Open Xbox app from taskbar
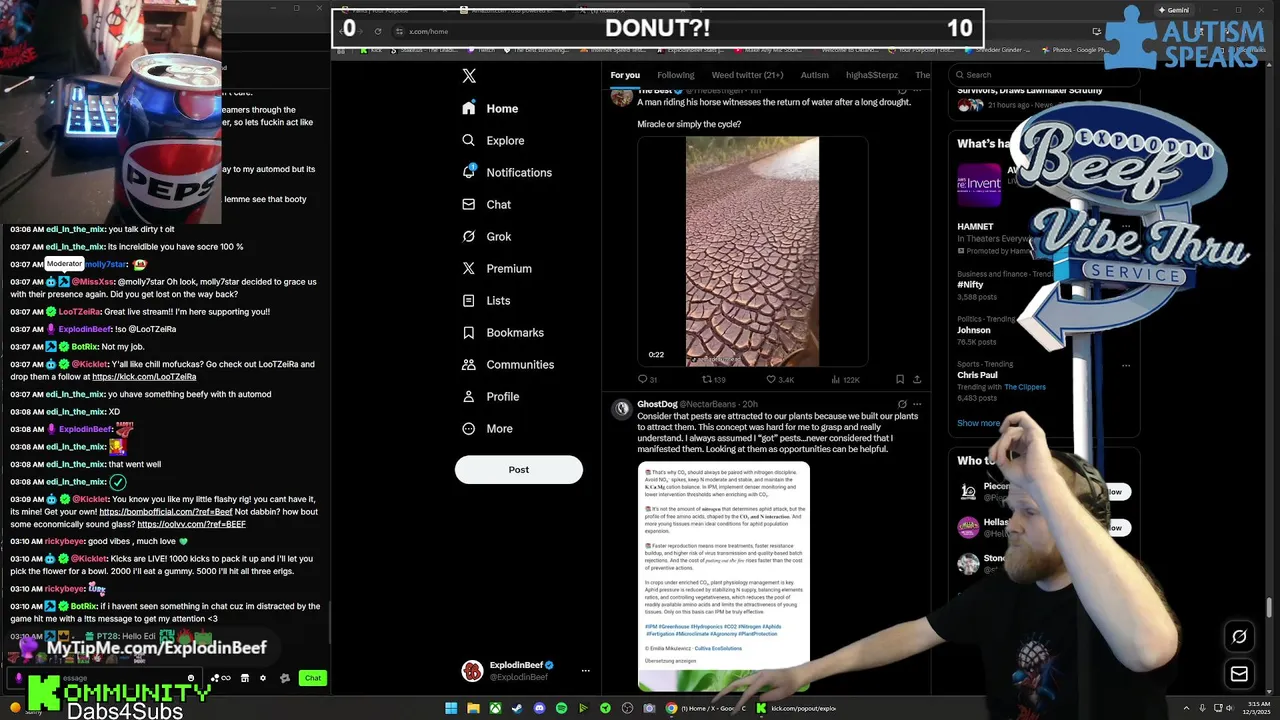This screenshot has width=1280, height=720. click(x=495, y=708)
